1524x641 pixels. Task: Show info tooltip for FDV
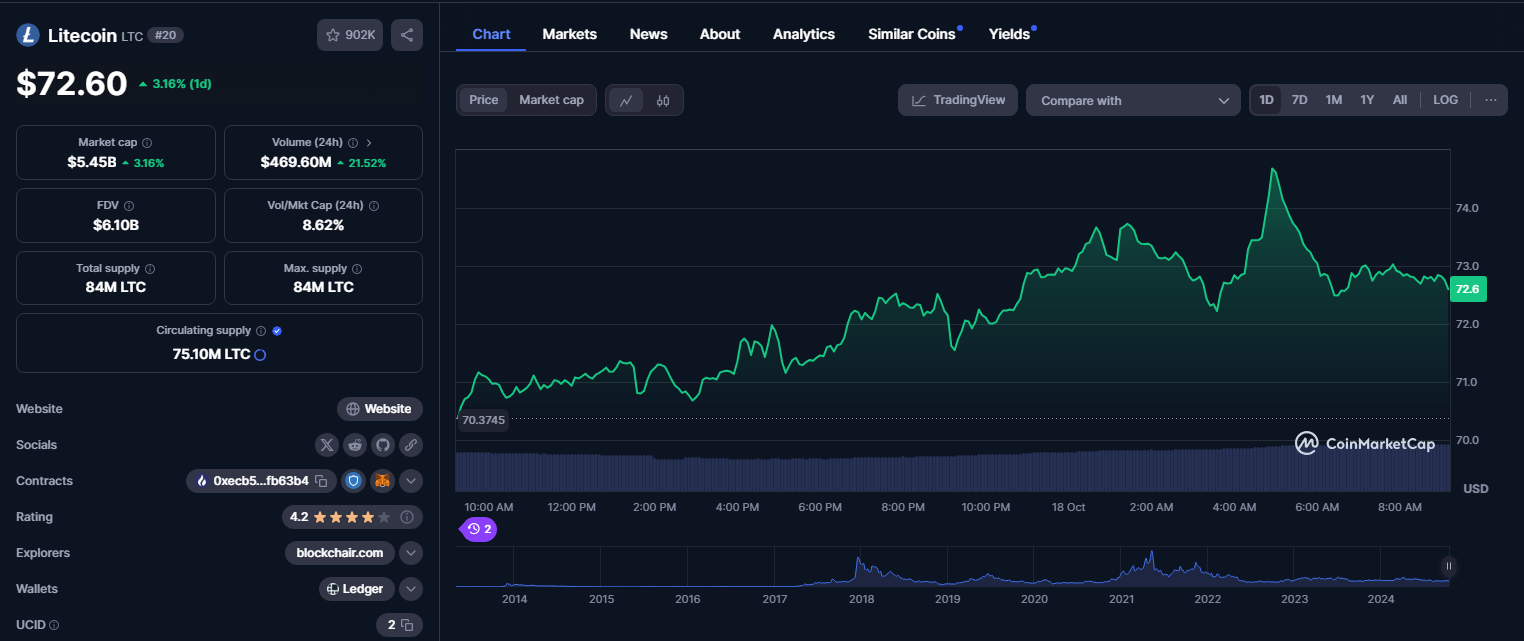[129, 206]
